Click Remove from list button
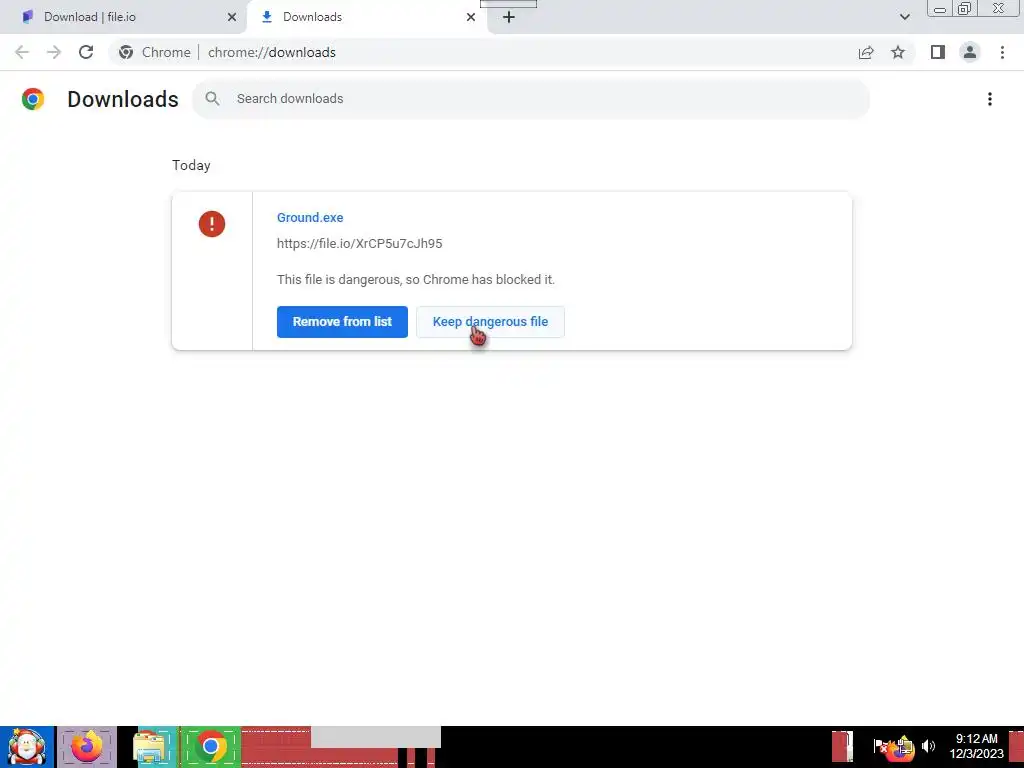The height and width of the screenshot is (768, 1024). coord(342,322)
